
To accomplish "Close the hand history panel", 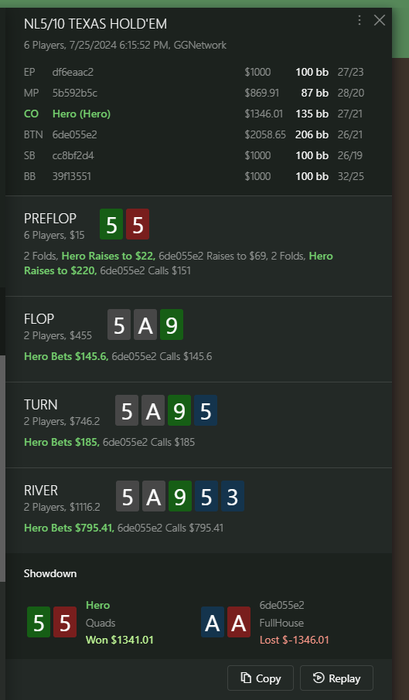I will point(379,20).
